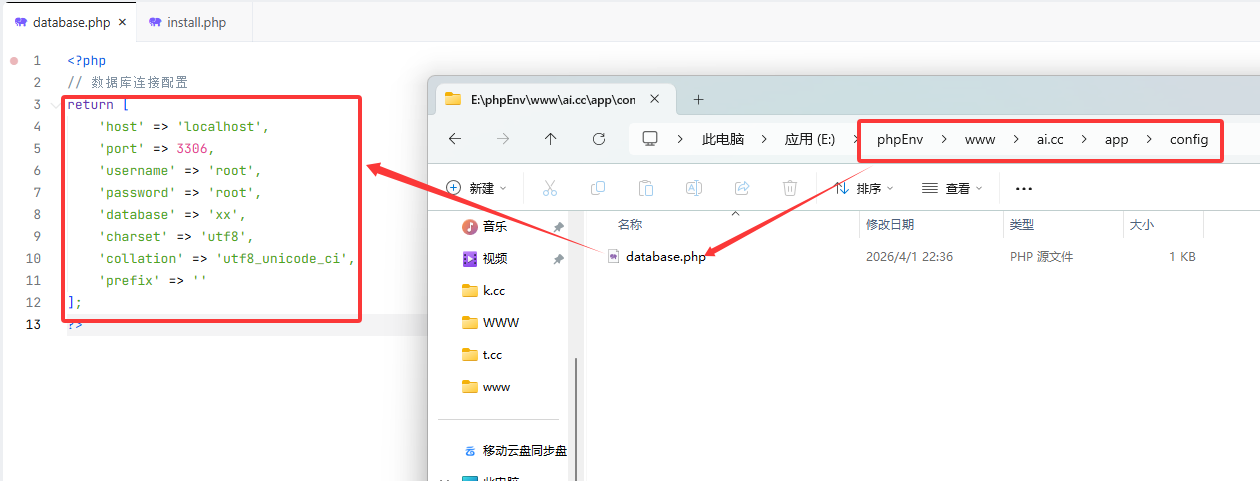
Task: Go forward using the Explorer forward arrow
Action: (503, 139)
